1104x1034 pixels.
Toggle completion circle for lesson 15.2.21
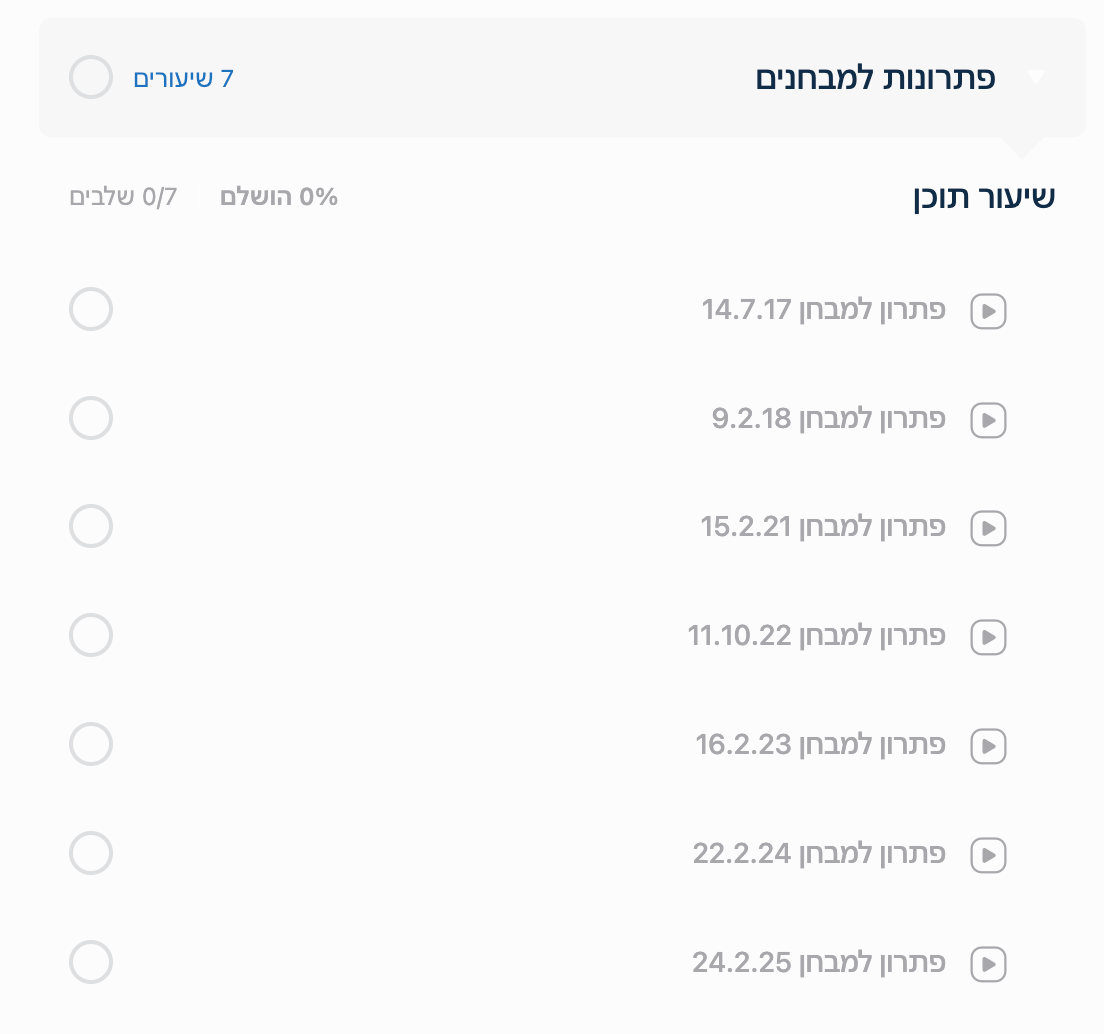[x=91, y=526]
